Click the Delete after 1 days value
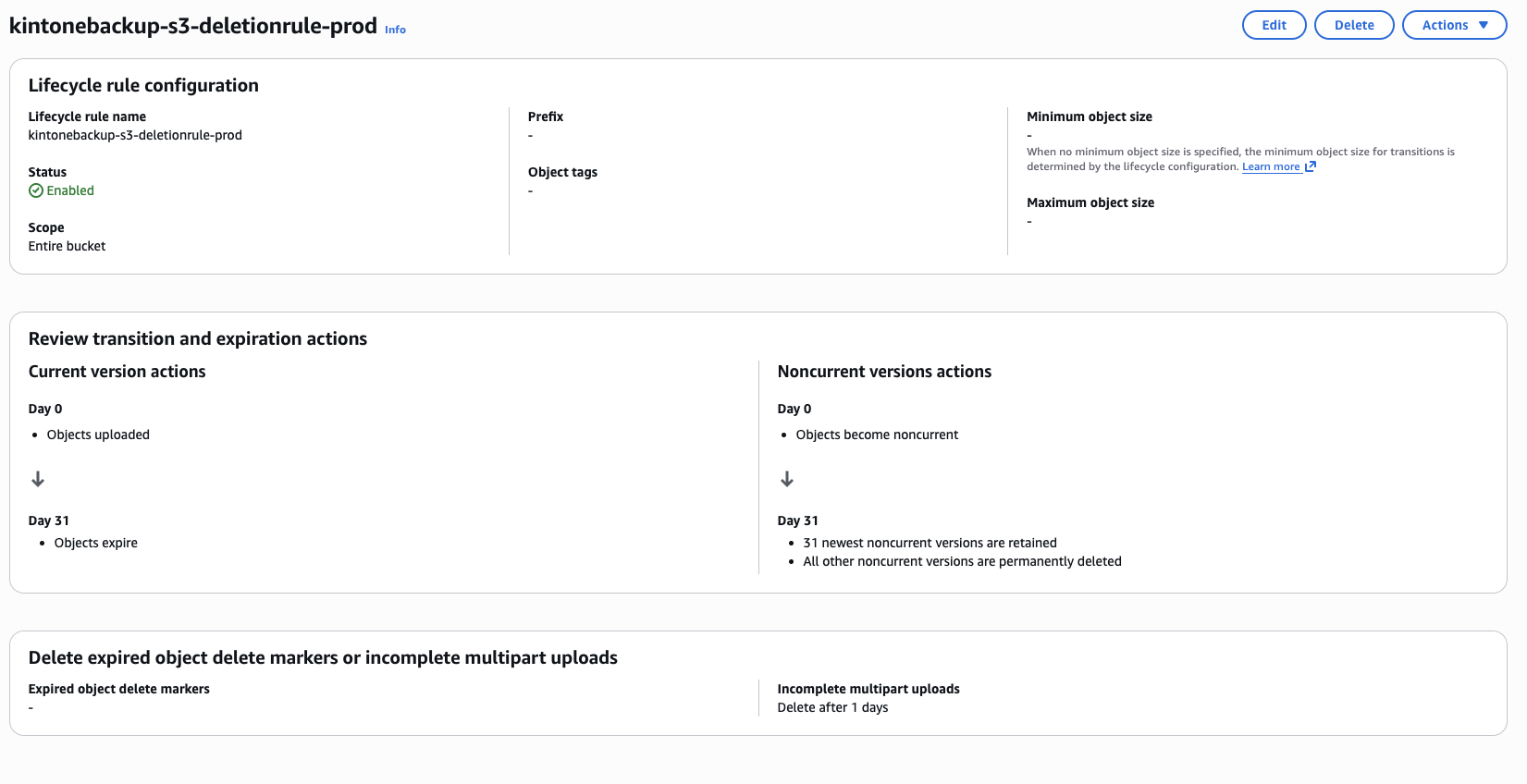This screenshot has width=1527, height=784. pyautogui.click(x=832, y=707)
